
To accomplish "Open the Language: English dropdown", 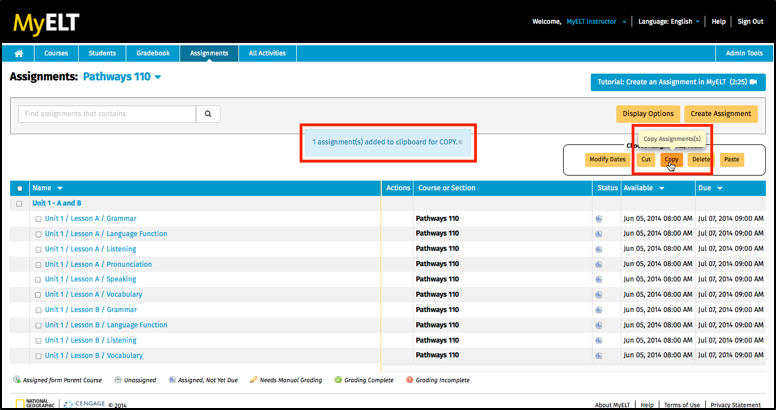I will pos(669,22).
